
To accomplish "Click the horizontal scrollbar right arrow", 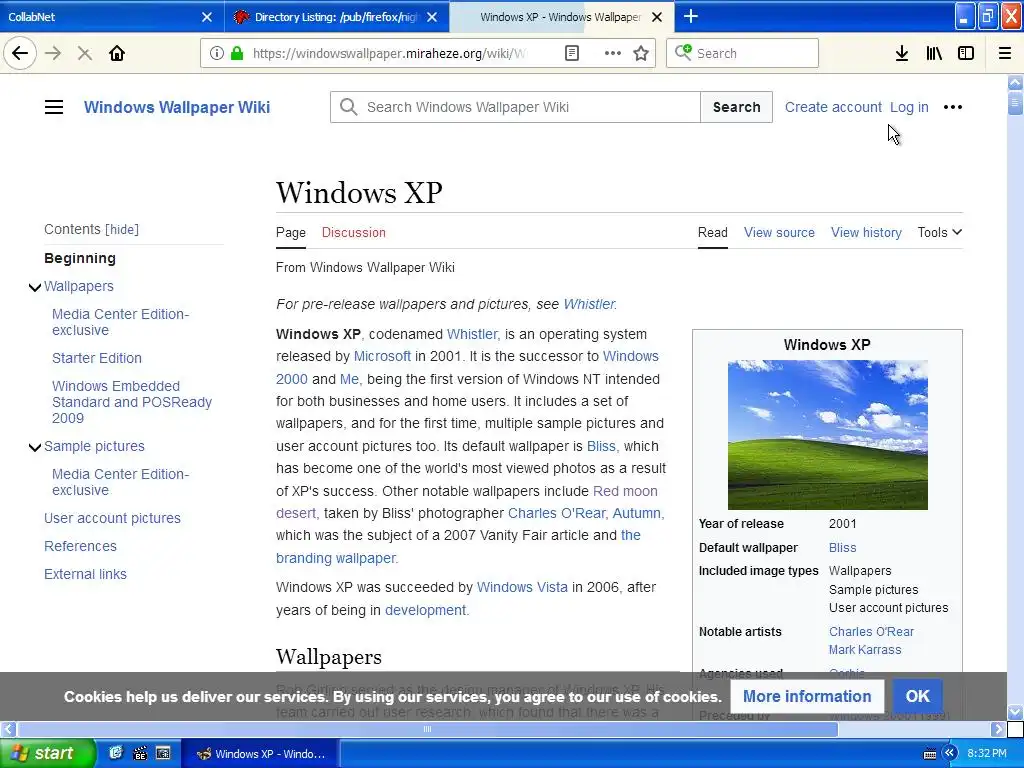I will pyautogui.click(x=998, y=729).
